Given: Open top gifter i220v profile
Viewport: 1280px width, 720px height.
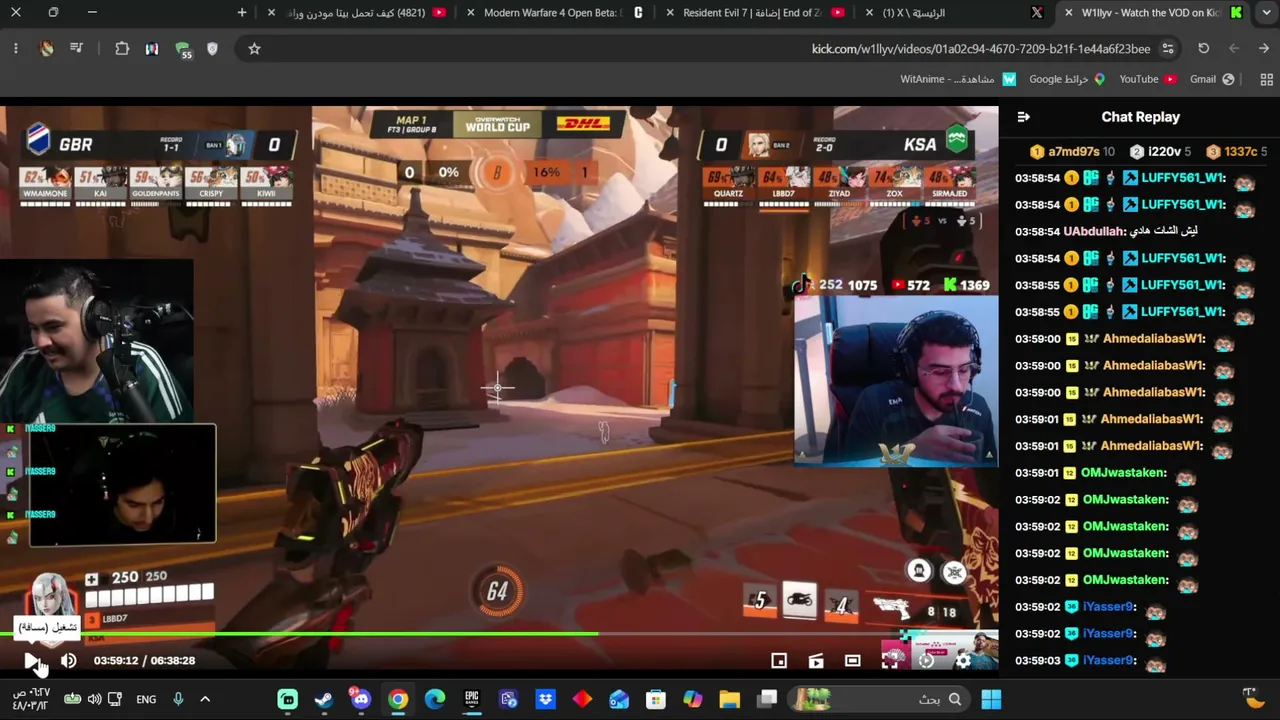Looking at the screenshot, I should 1159,152.
